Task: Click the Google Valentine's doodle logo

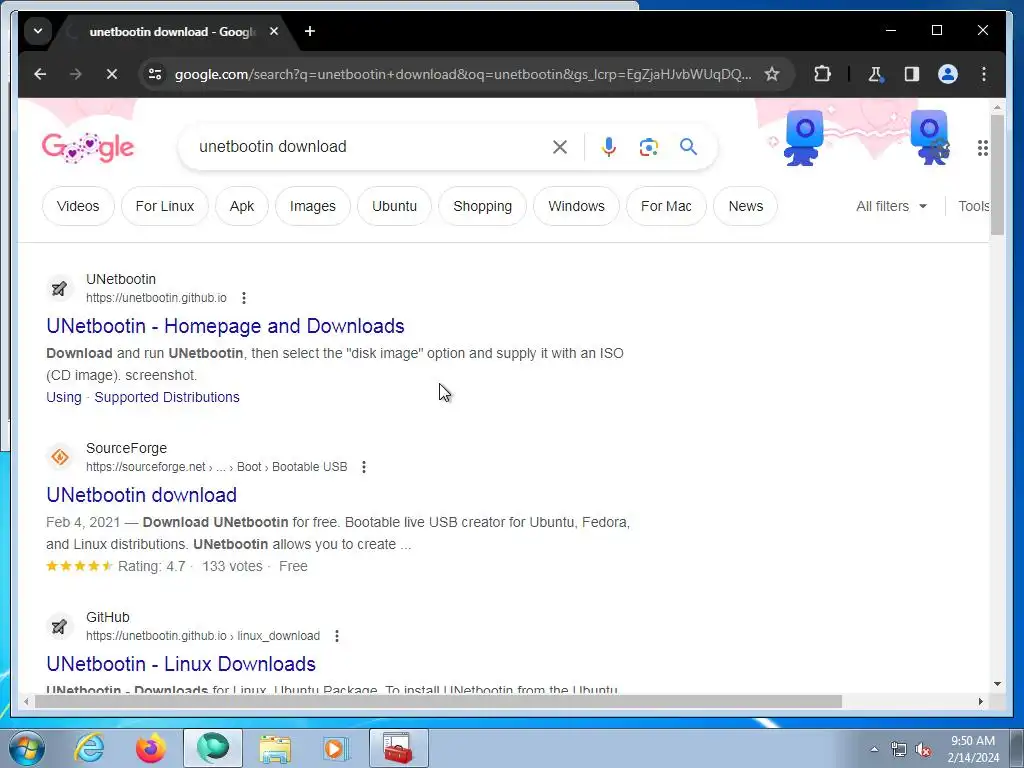Action: (x=88, y=147)
